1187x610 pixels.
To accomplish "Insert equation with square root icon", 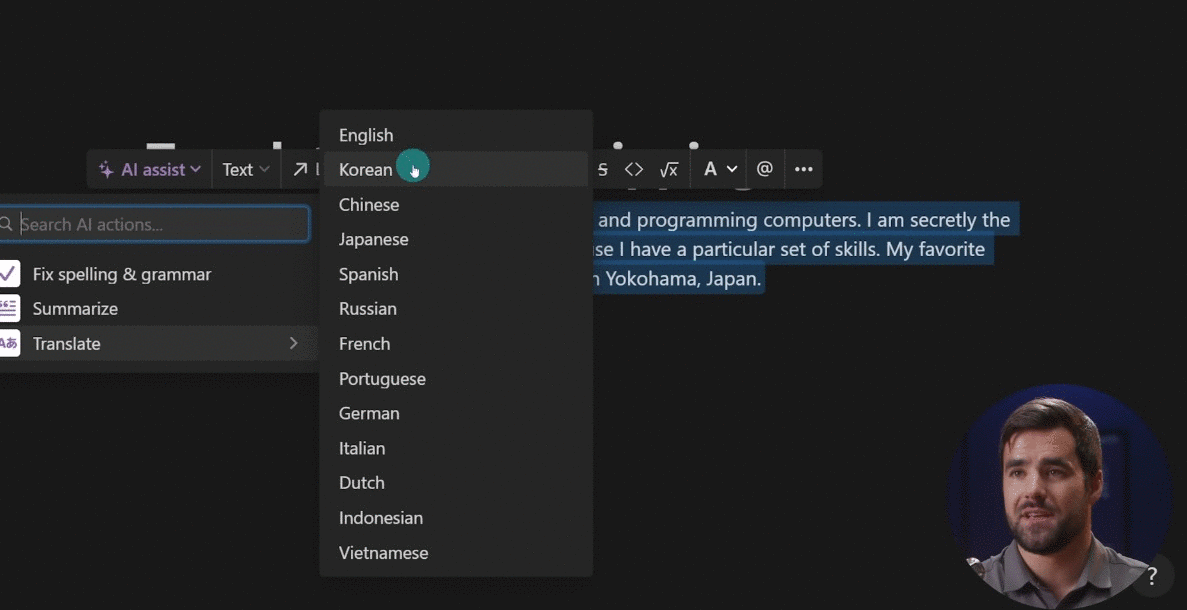I will [669, 170].
